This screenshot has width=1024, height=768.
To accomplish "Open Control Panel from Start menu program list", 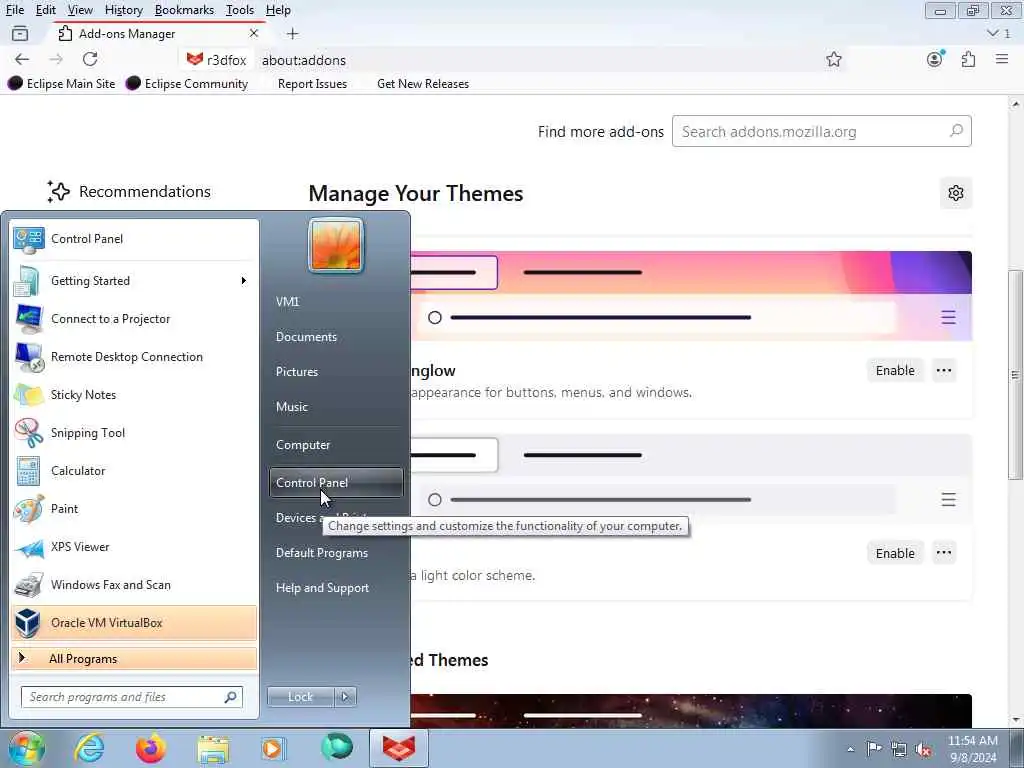I will [134, 239].
